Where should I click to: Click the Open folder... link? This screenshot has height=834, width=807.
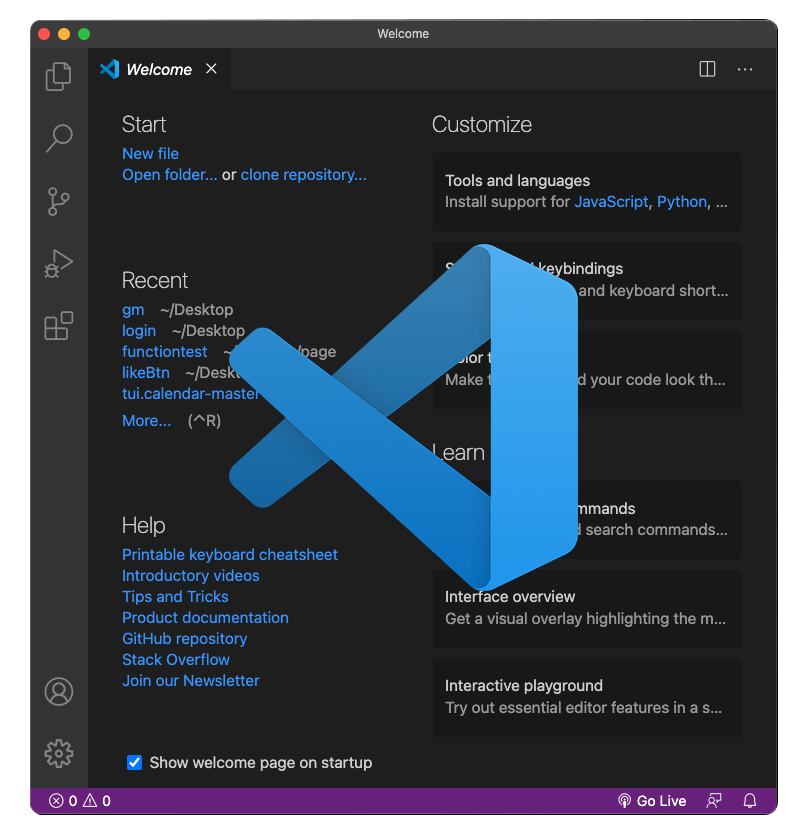click(170, 174)
